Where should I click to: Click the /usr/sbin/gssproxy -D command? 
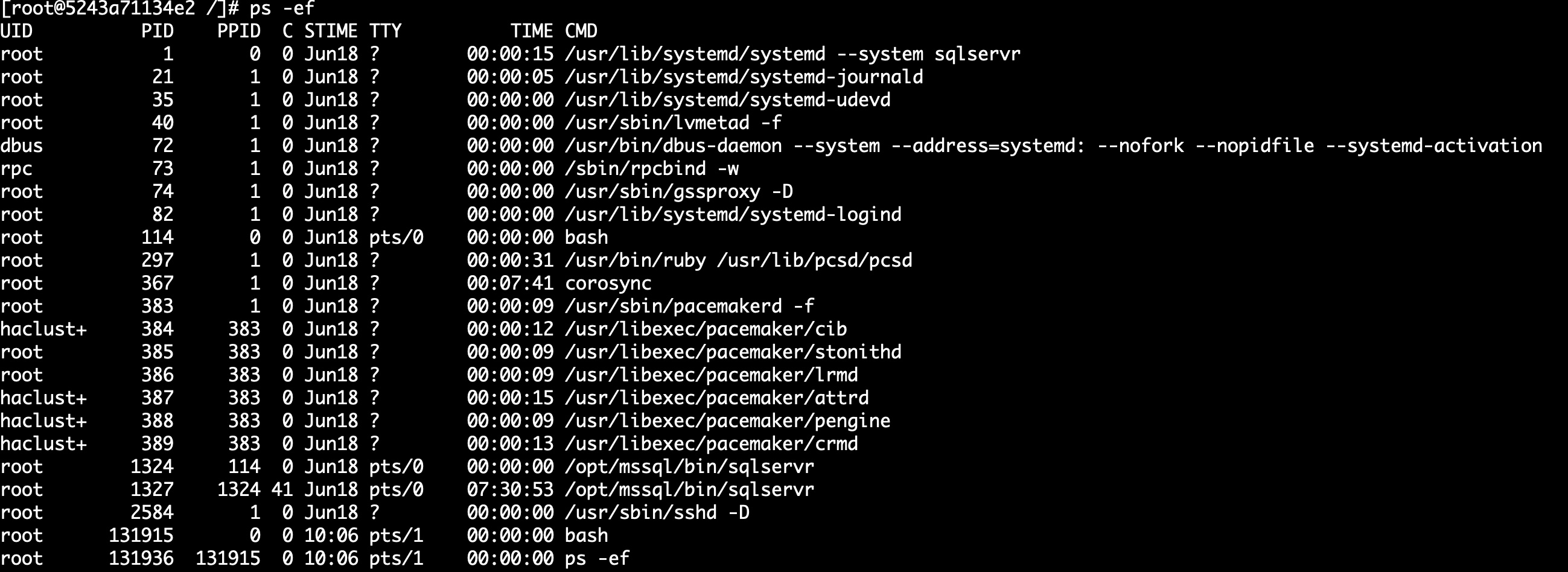tap(678, 192)
